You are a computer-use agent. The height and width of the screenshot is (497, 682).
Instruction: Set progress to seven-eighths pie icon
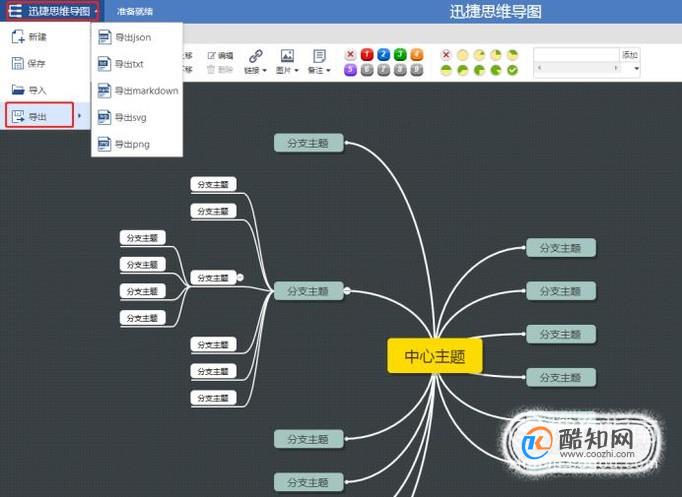coord(496,70)
